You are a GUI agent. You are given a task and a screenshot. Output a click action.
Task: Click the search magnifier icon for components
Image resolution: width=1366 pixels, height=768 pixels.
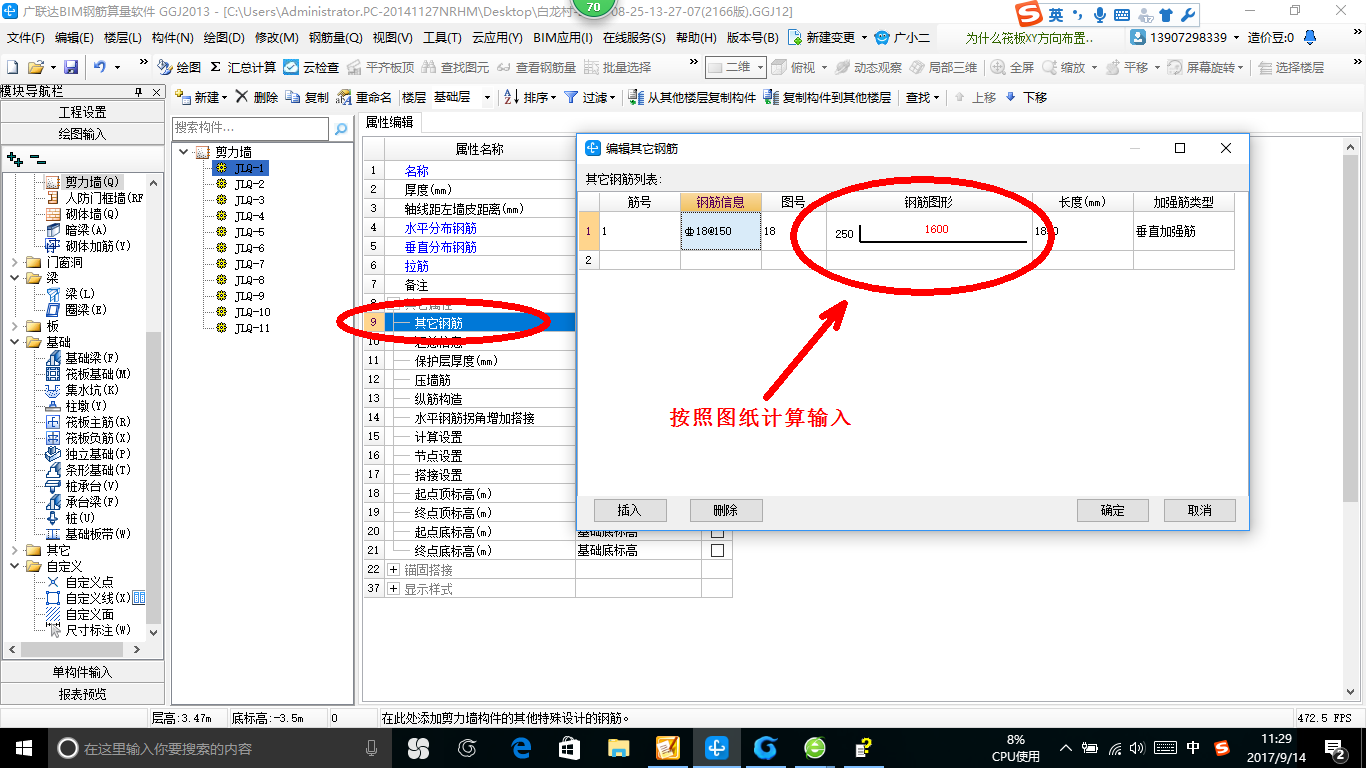(x=341, y=128)
